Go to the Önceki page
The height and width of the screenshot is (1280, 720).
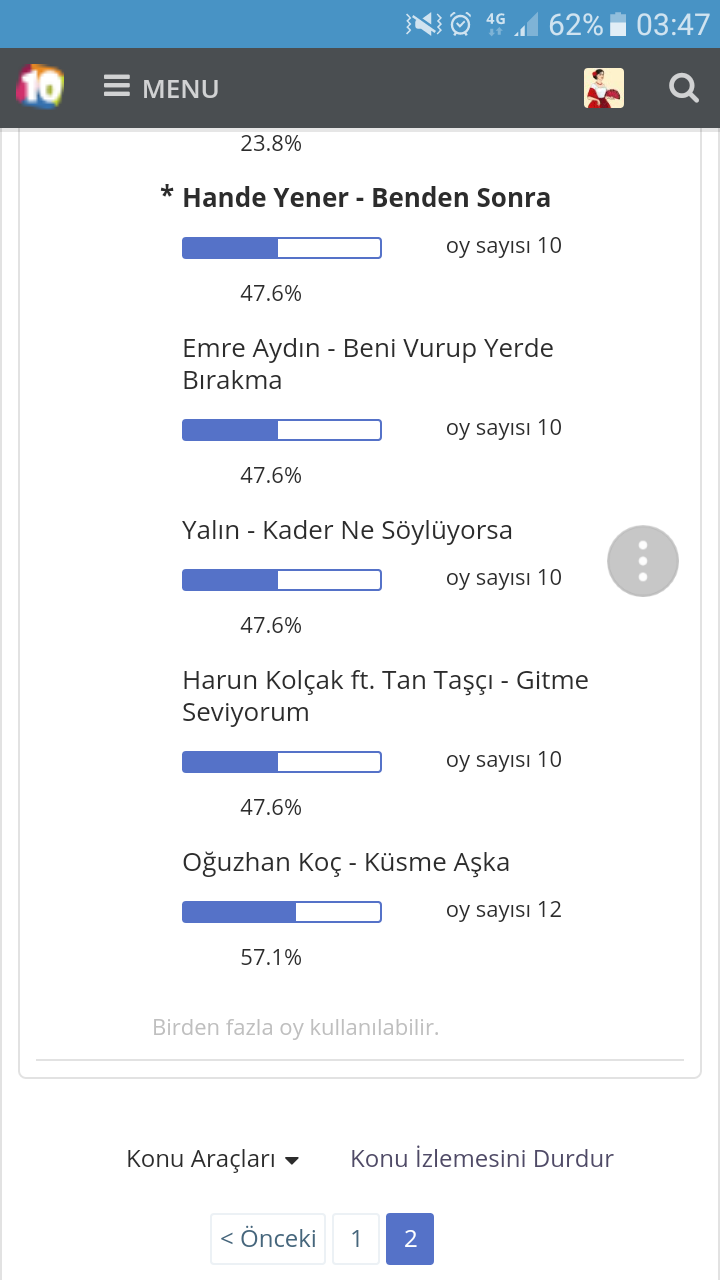pos(268,1239)
